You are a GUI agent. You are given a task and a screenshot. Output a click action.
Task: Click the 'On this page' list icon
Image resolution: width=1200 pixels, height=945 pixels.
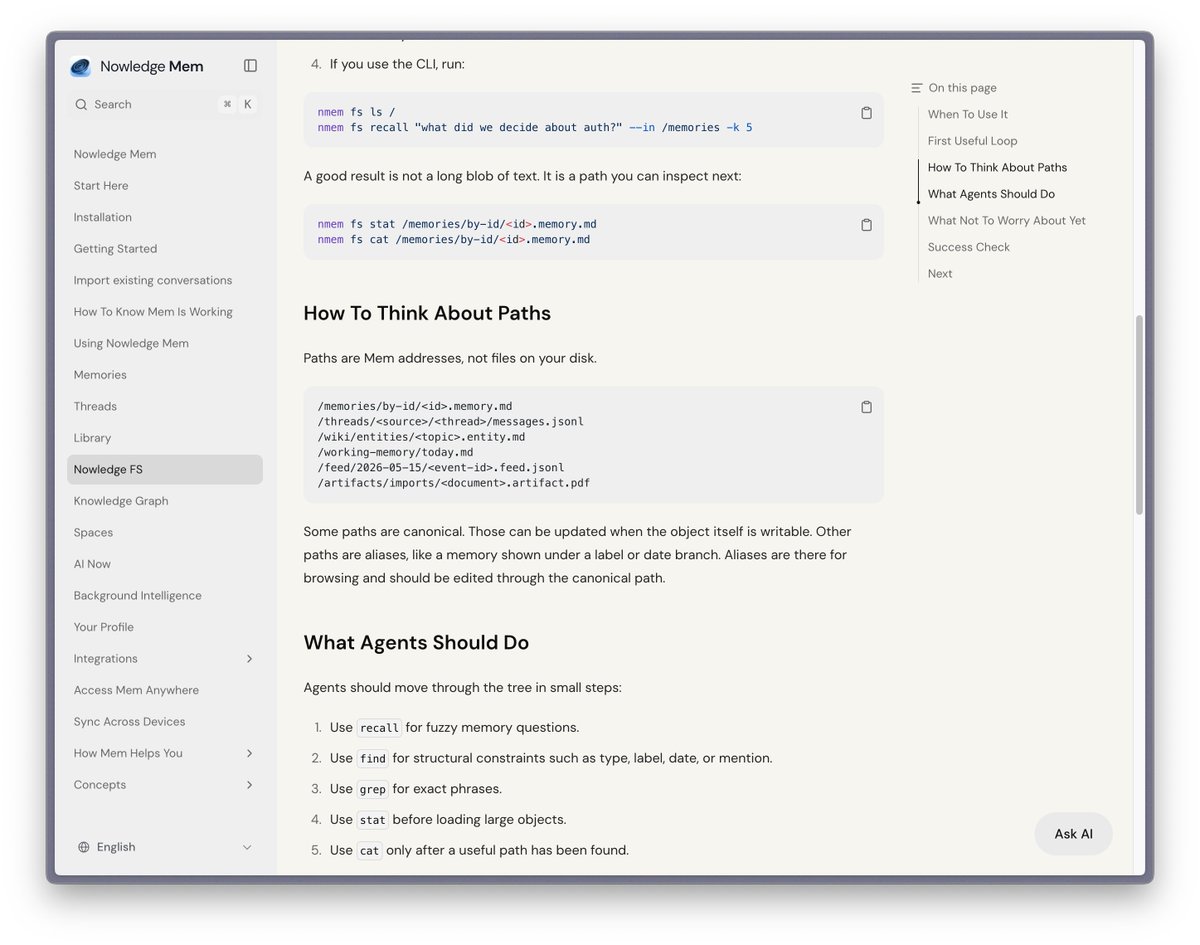[x=916, y=88]
